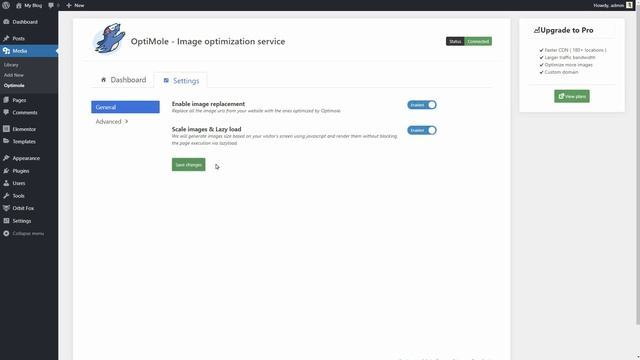Collapse the admin sidebar menu
This screenshot has height=360, width=640.
click(x=29, y=233)
